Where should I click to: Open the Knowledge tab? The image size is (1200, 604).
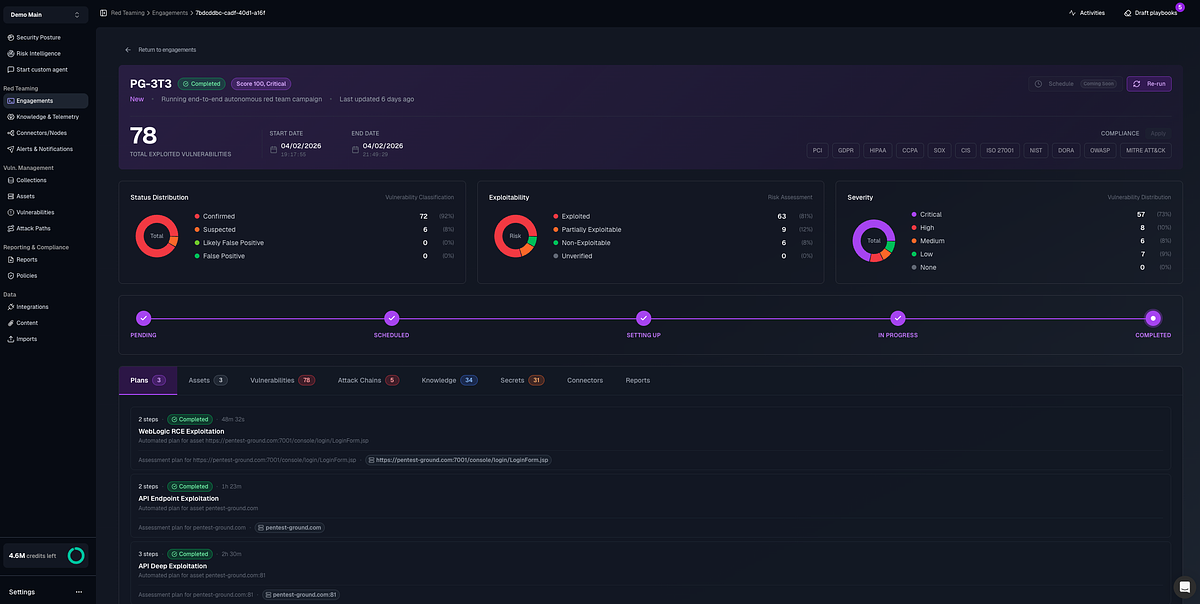pos(449,380)
